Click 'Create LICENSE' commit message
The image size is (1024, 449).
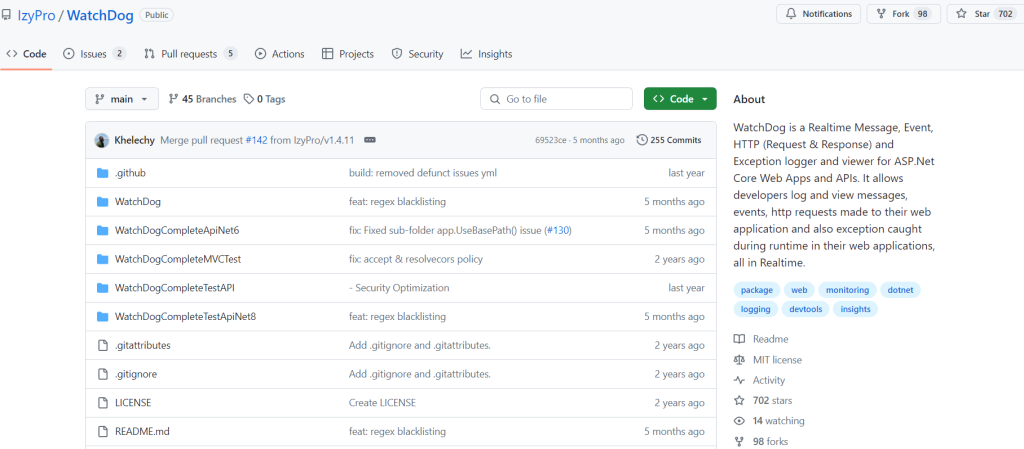tap(382, 403)
